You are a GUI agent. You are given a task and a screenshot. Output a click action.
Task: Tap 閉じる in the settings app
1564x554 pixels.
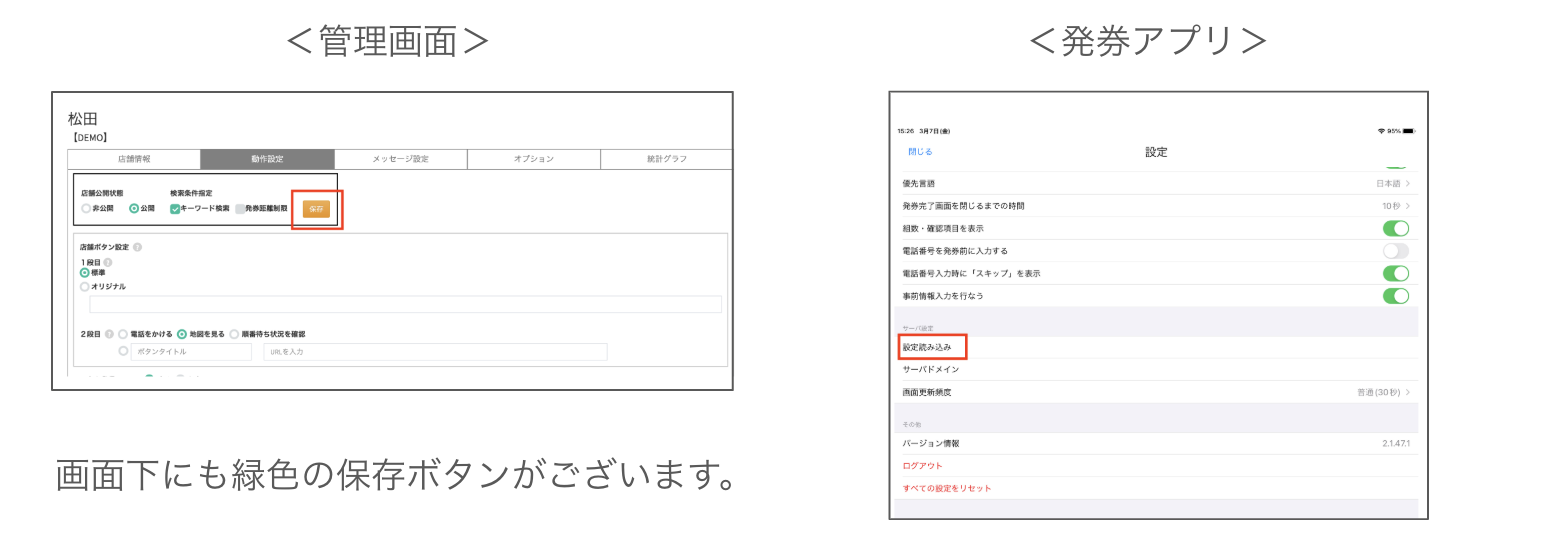pos(920,152)
